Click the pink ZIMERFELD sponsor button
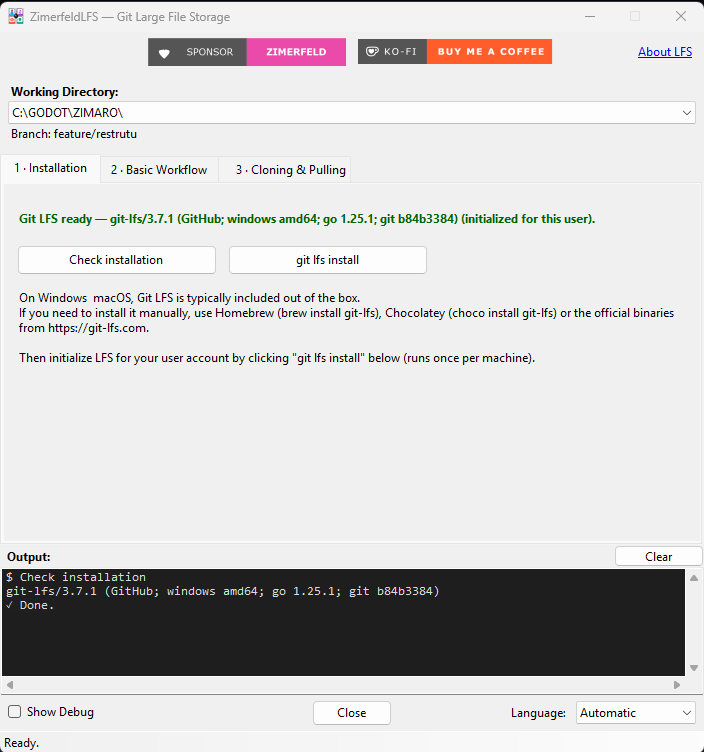 pos(296,52)
